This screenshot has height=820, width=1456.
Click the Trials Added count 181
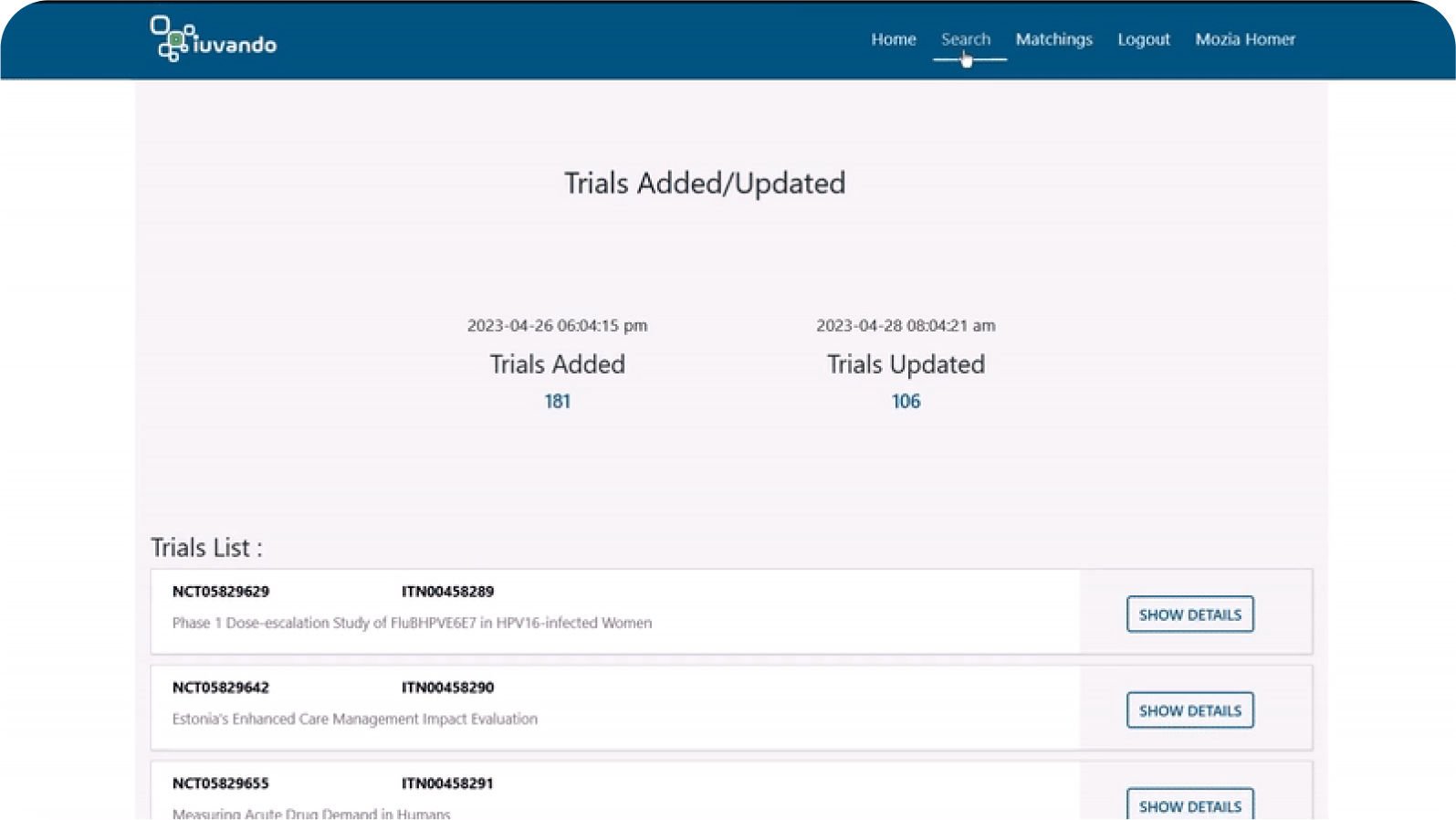click(557, 402)
